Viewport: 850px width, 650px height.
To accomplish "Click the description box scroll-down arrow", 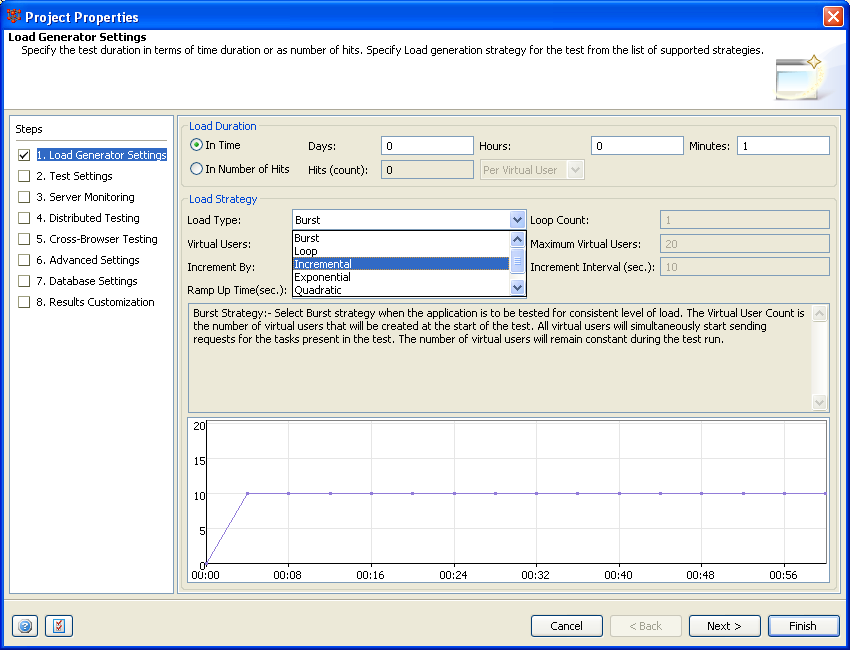I will coord(819,402).
